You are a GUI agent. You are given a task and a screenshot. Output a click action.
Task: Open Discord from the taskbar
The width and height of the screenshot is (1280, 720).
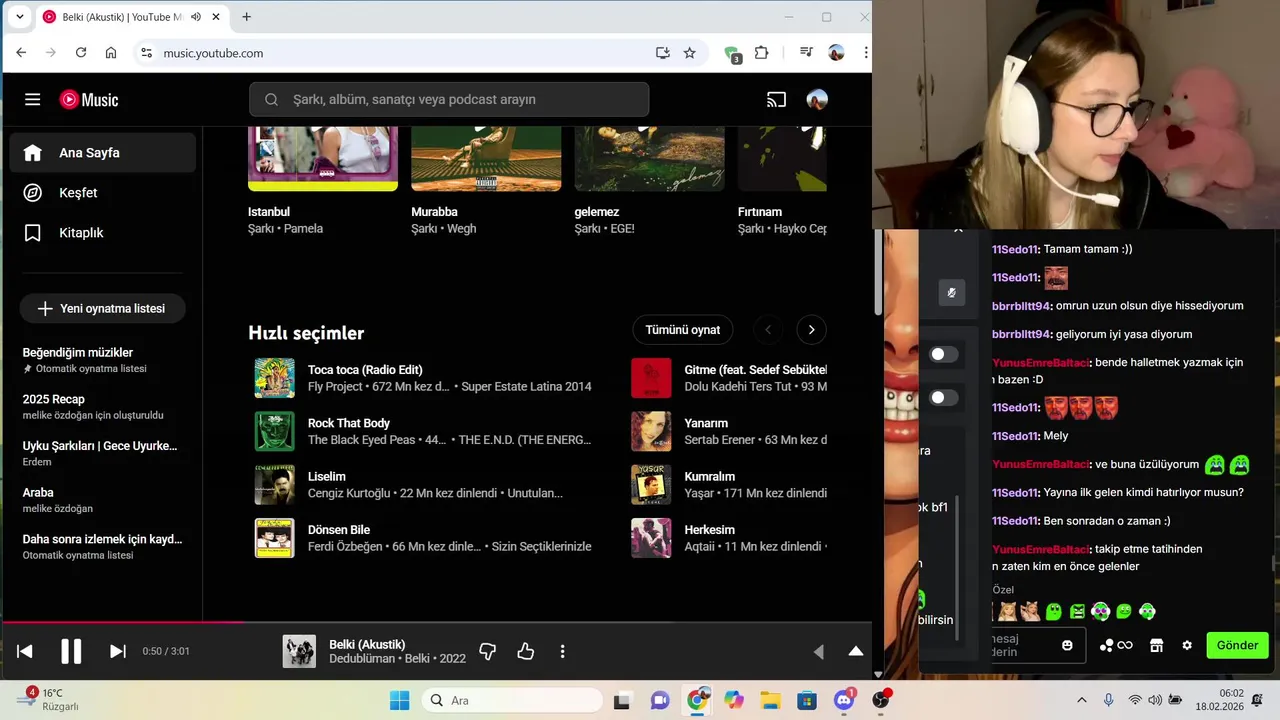point(844,700)
